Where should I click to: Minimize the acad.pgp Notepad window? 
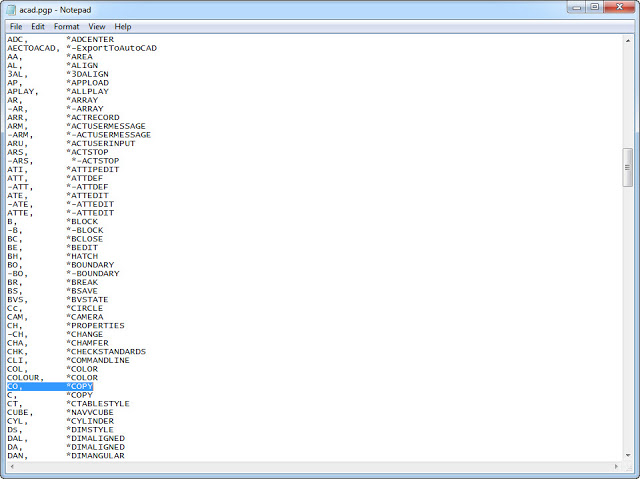coord(574,7)
